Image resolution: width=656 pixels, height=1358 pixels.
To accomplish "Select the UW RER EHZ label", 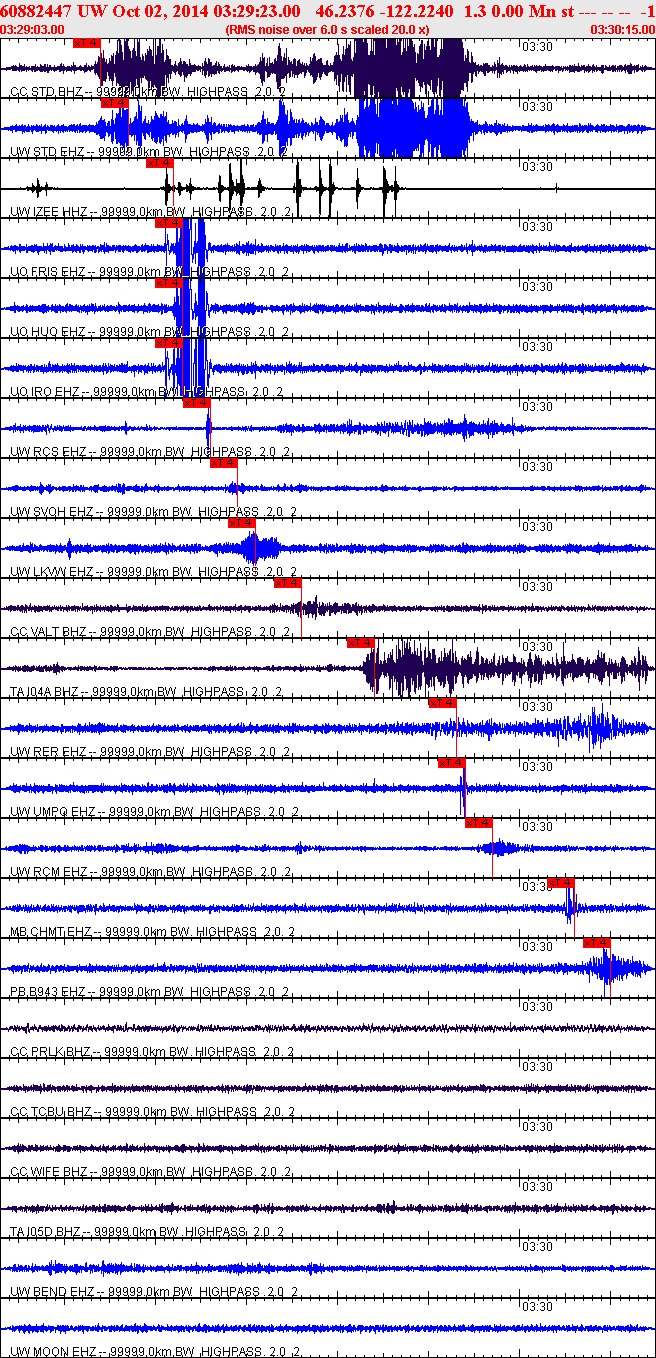I will (x=149, y=752).
